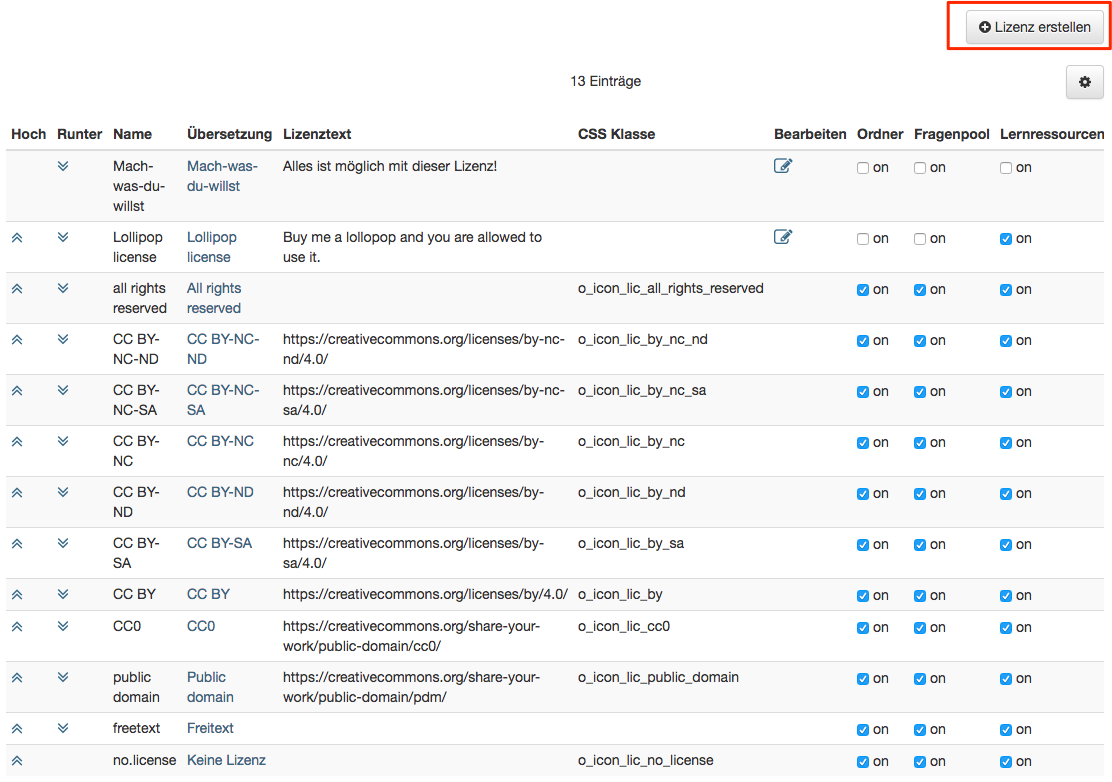
Task: Move no.license row up
Action: 17,760
